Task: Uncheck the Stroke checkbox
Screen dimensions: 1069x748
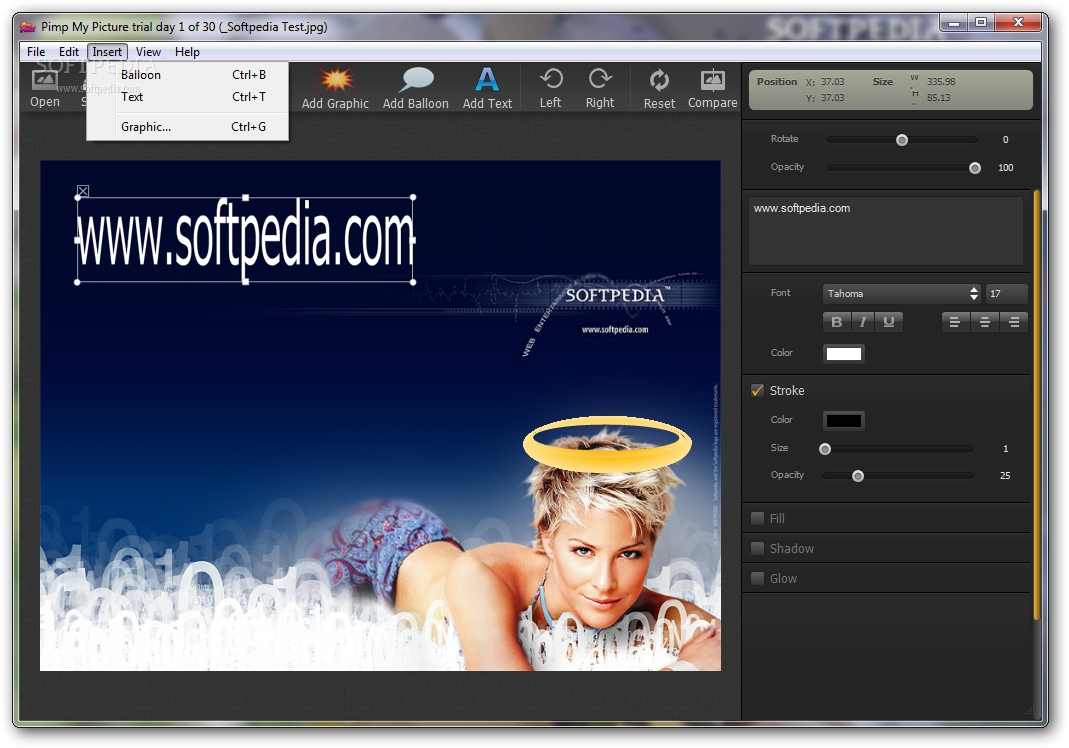Action: tap(757, 390)
